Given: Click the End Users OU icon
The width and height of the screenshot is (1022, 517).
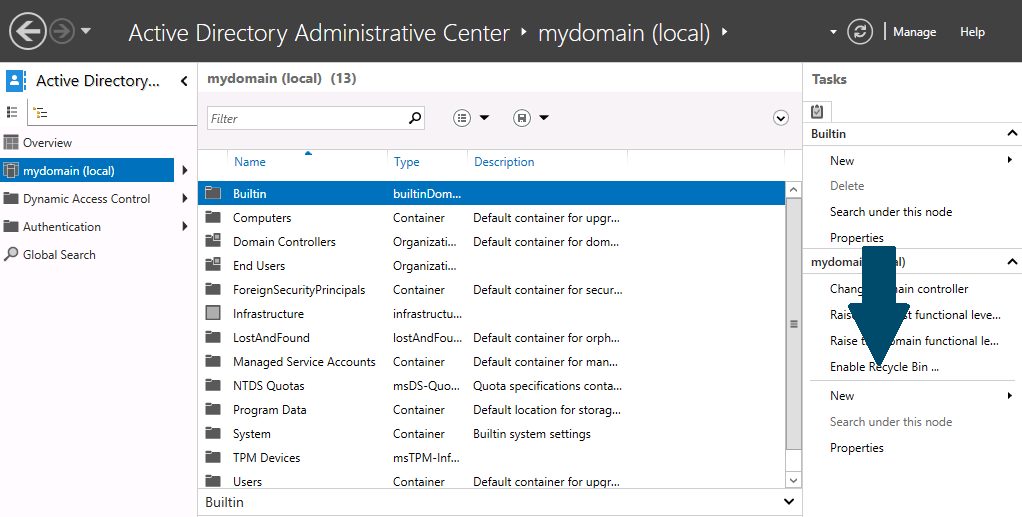Looking at the screenshot, I should tap(213, 265).
